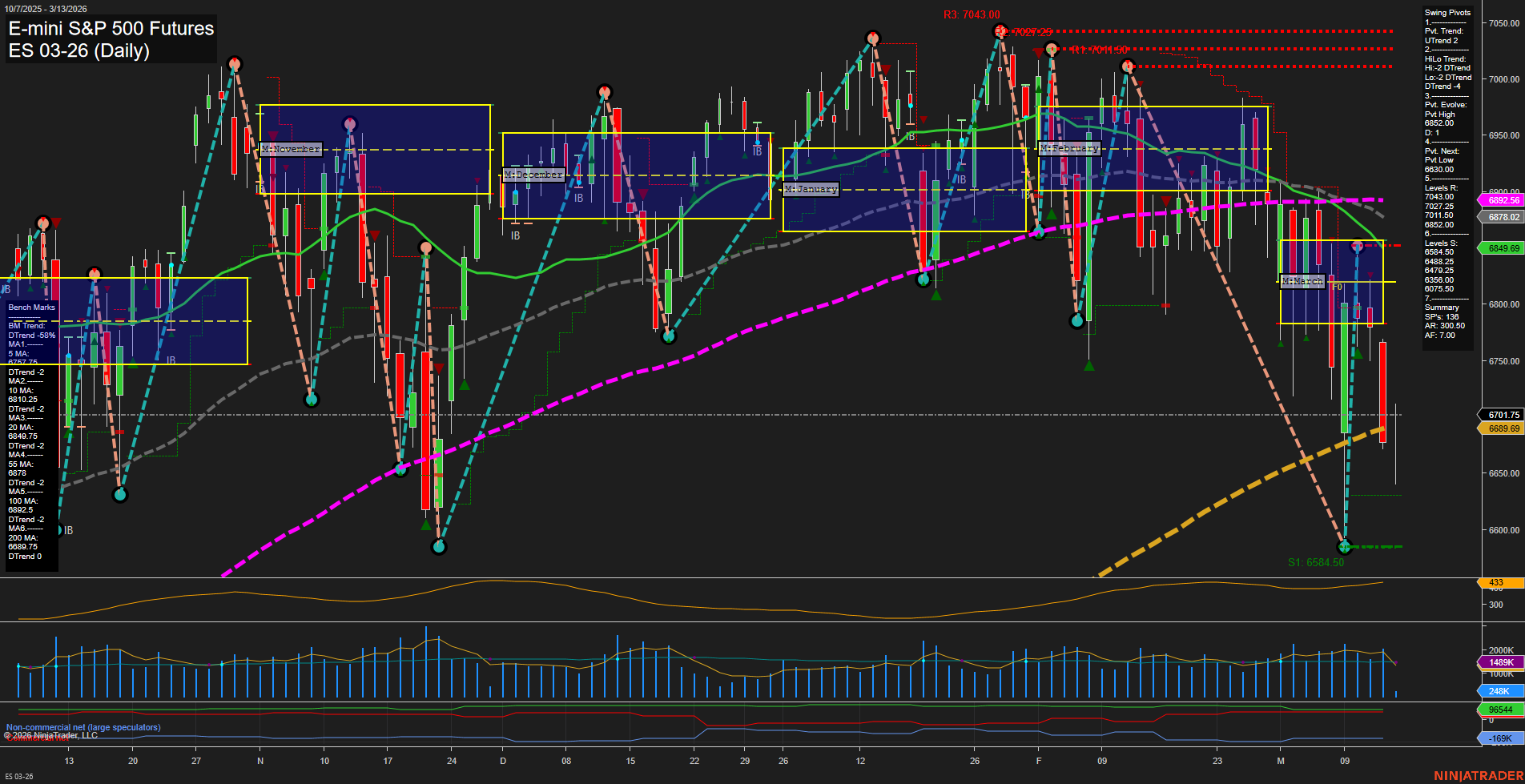Click the green 6849.69 price marker
1525x784 pixels.
click(x=1499, y=248)
